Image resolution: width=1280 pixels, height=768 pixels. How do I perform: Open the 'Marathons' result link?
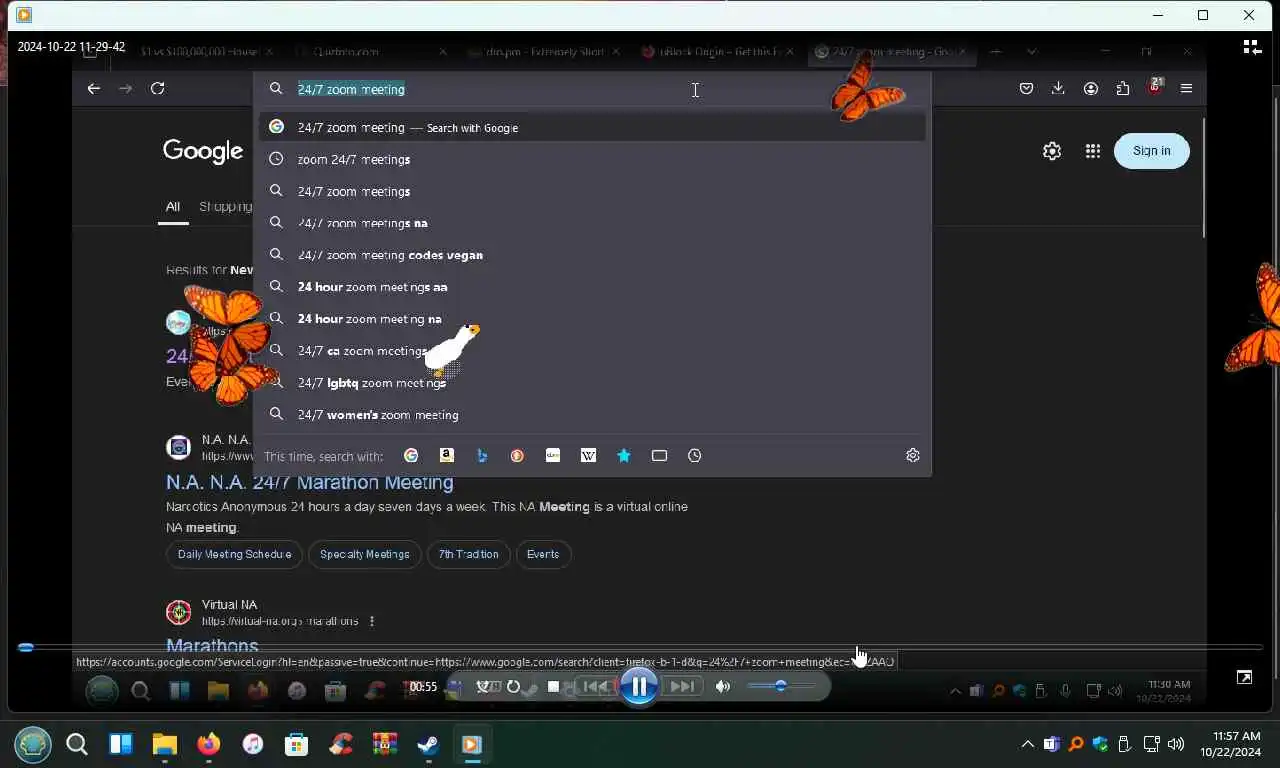point(212,645)
